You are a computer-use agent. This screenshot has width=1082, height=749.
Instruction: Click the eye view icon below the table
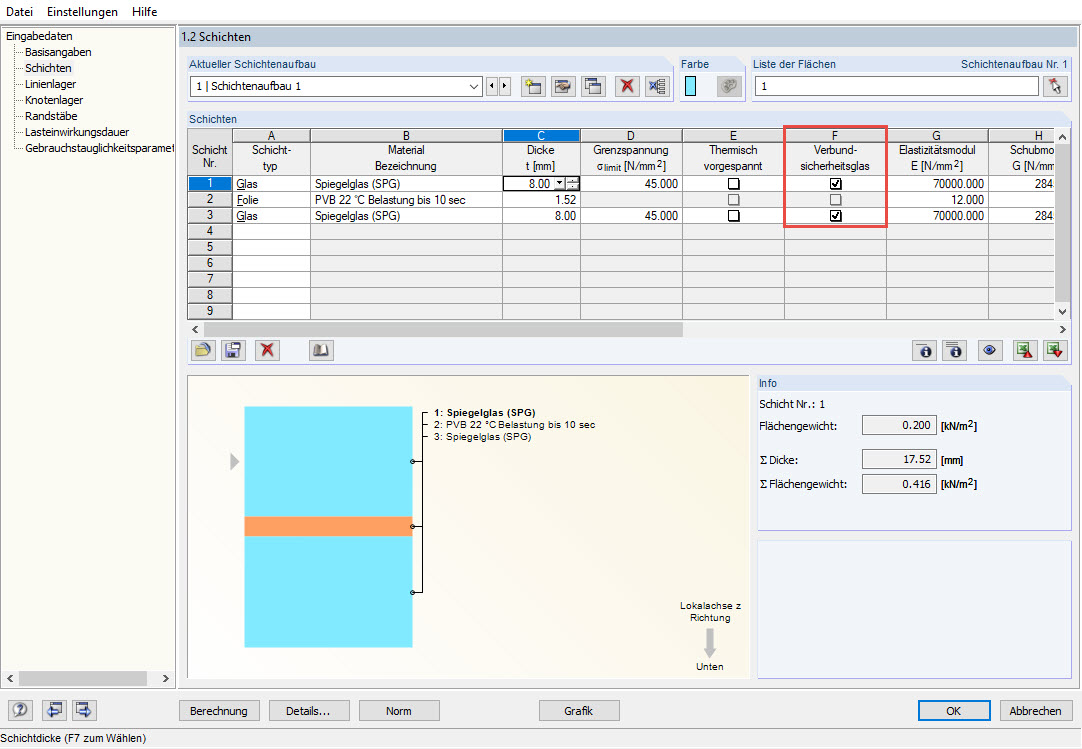[989, 351]
